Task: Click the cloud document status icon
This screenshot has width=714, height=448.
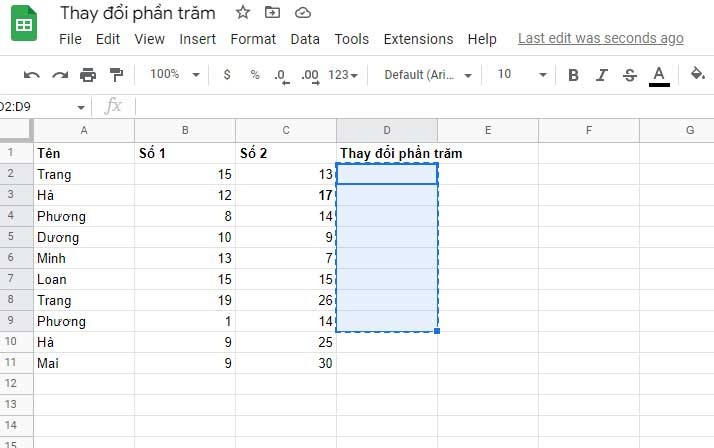Action: tap(303, 13)
